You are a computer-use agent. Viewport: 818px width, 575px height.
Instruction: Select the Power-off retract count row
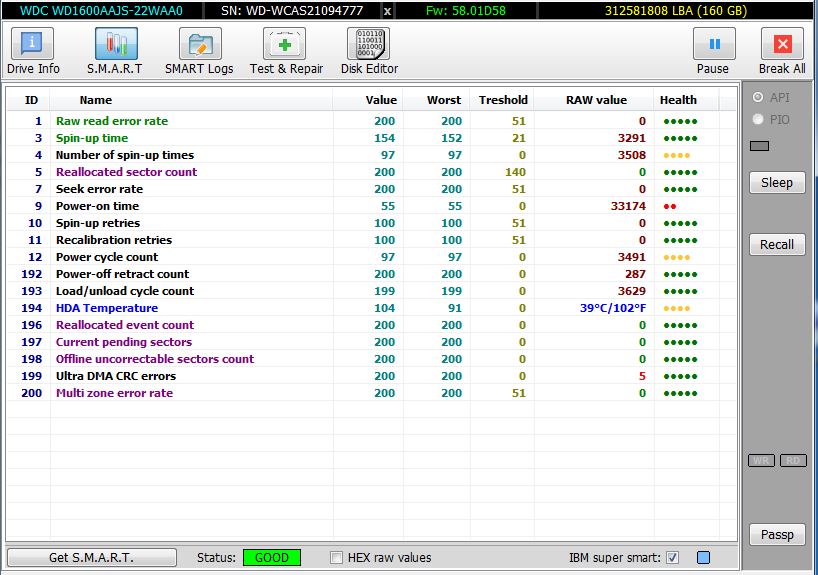coord(372,274)
